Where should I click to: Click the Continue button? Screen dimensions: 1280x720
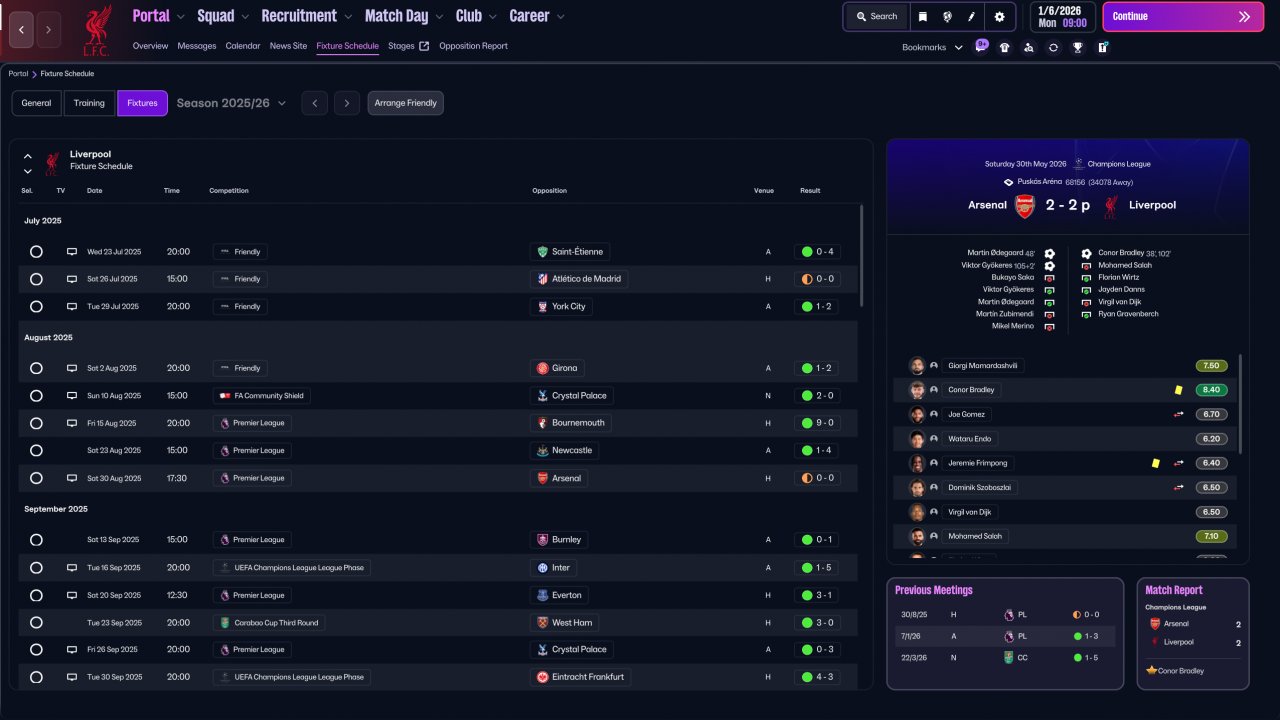(1183, 17)
